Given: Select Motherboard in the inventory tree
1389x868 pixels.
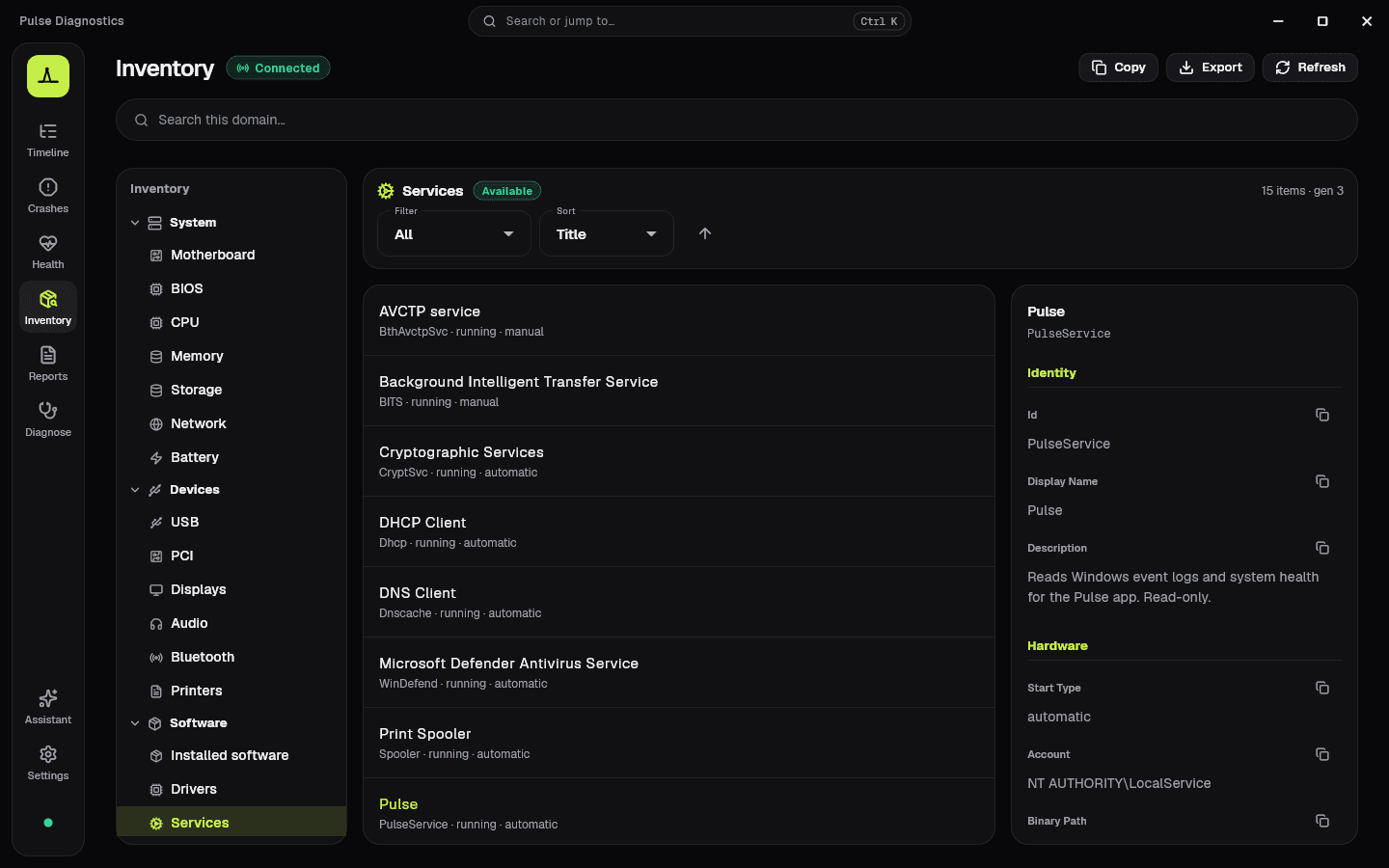Looking at the screenshot, I should coord(231,255).
